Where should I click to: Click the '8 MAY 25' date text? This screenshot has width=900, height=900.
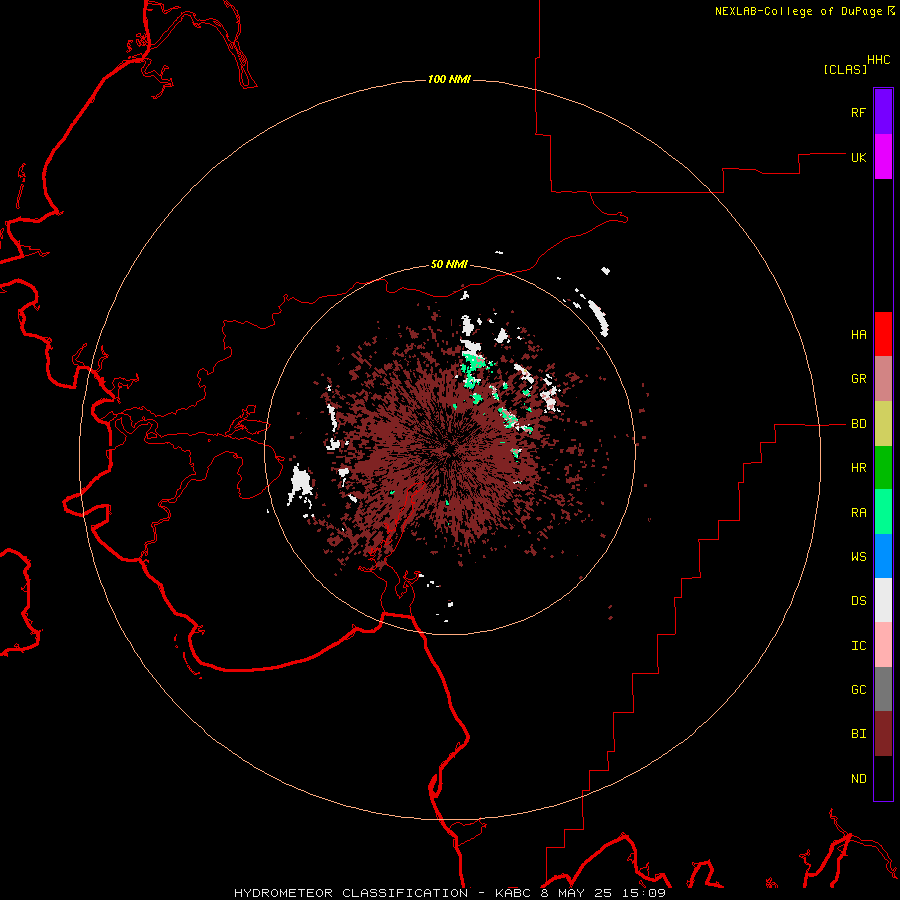tap(576, 893)
